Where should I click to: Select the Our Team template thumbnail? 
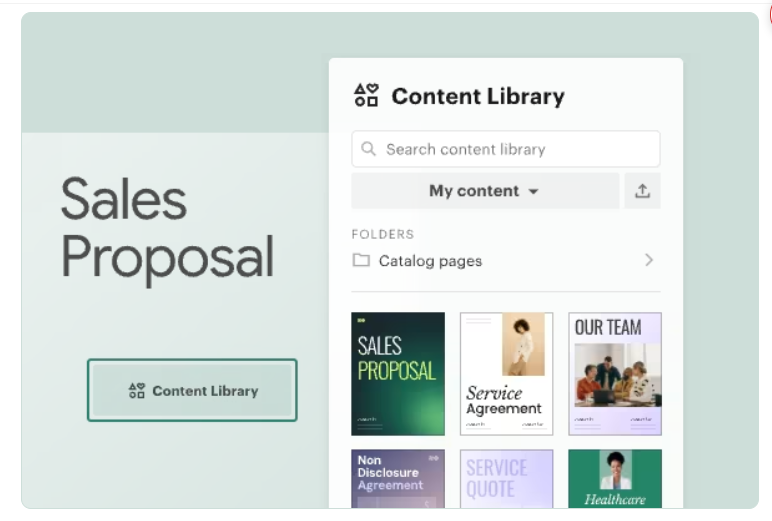pyautogui.click(x=615, y=374)
